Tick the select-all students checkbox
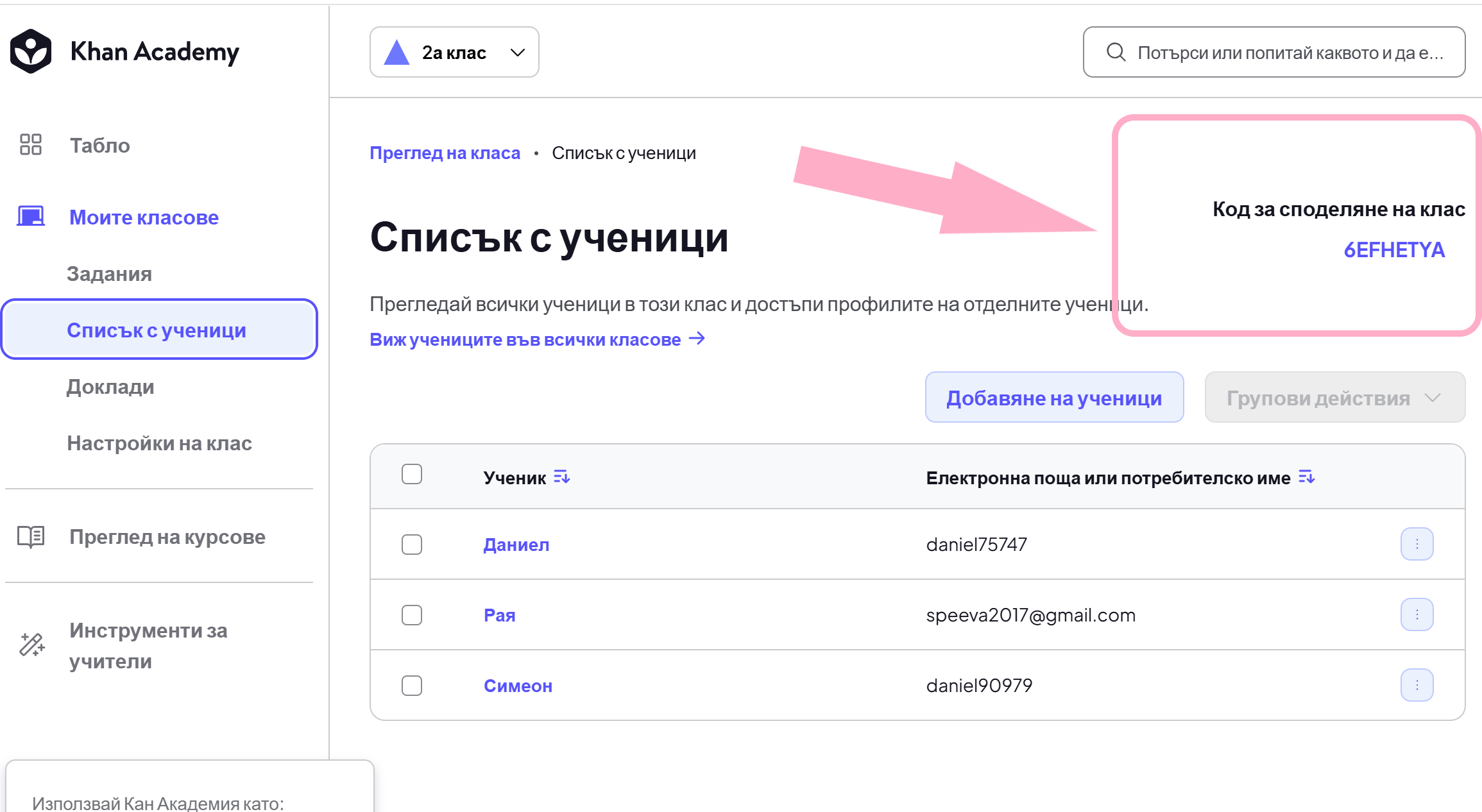This screenshot has height=812, width=1482. (x=412, y=475)
